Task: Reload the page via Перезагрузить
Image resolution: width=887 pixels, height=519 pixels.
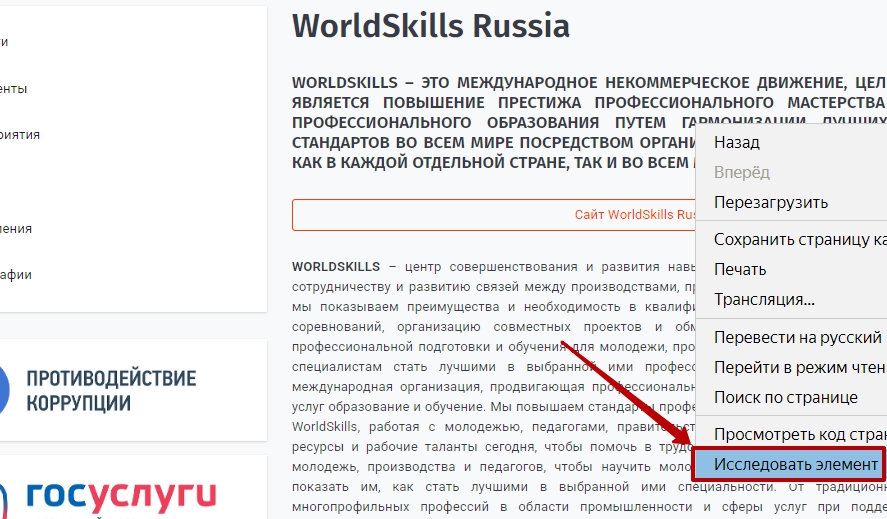Action: tap(771, 202)
